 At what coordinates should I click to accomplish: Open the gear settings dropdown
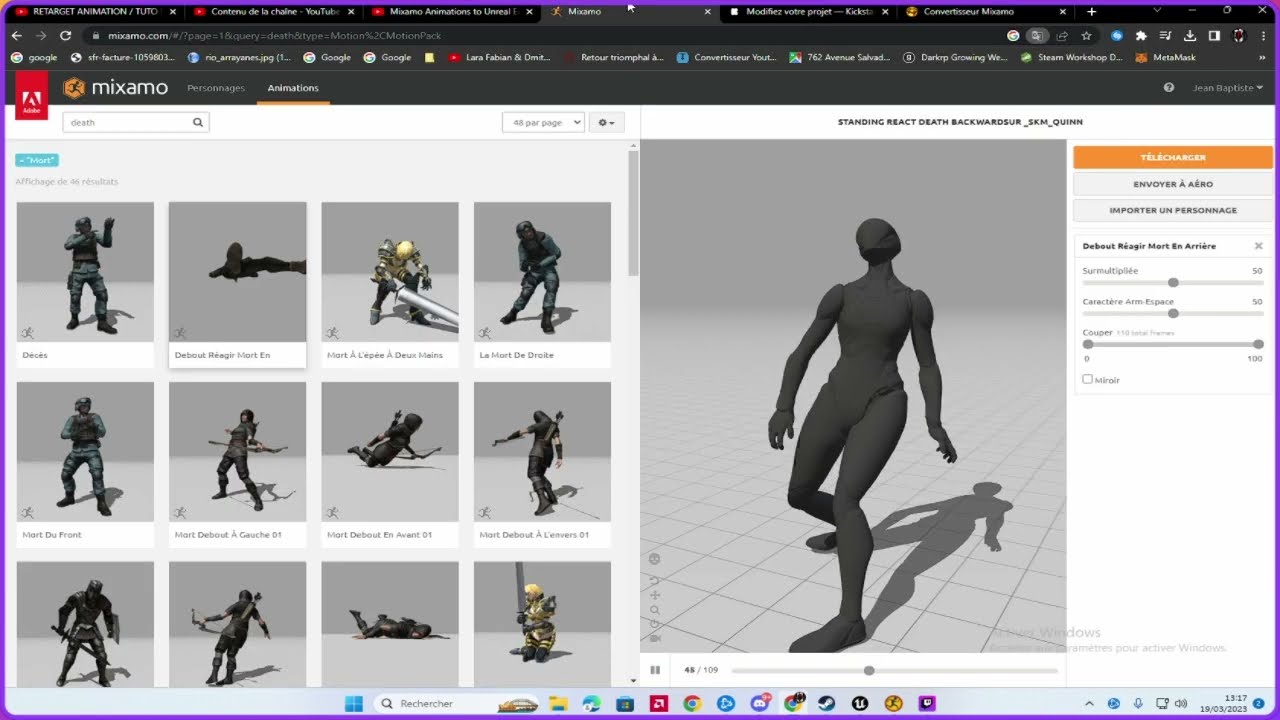(606, 122)
